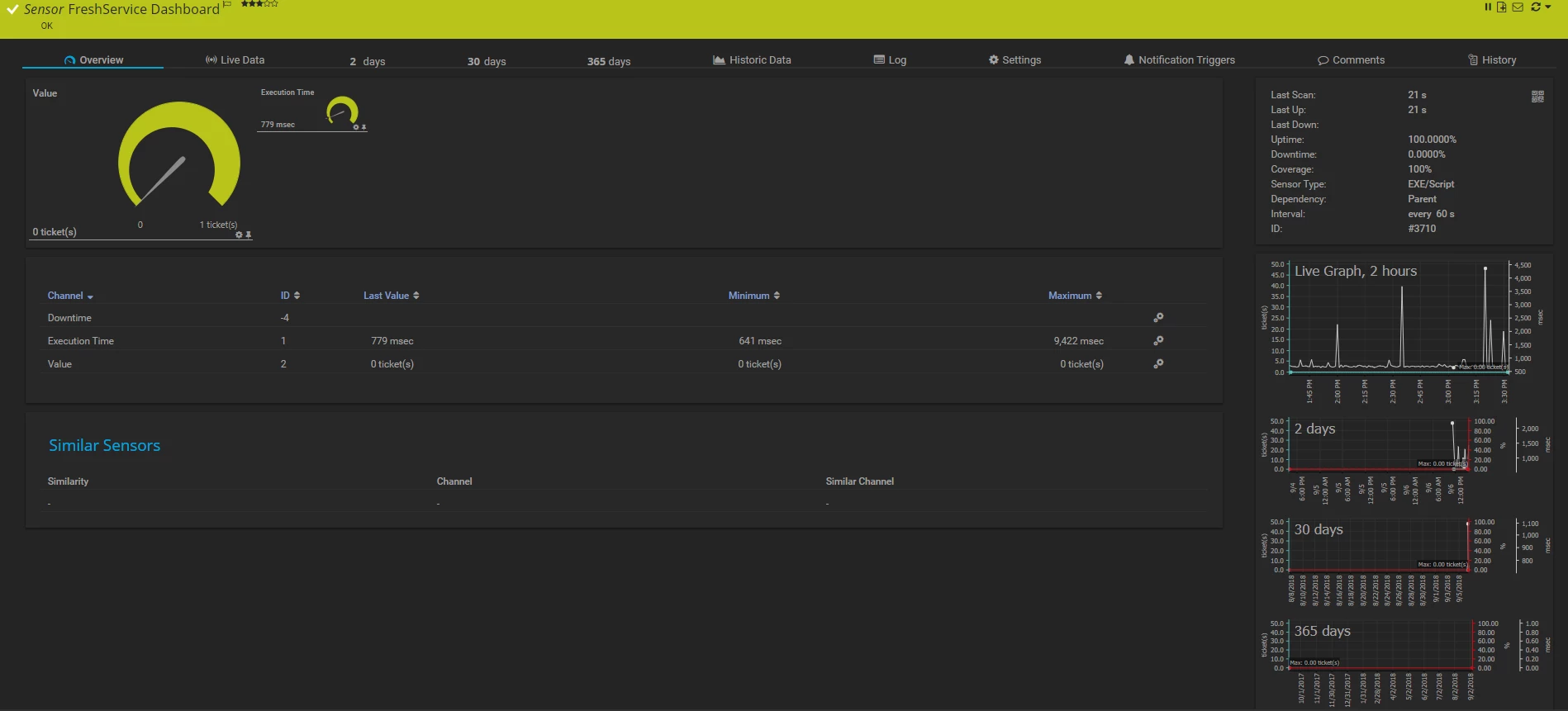Click the 9,422 msec maximum cell

(1078, 341)
